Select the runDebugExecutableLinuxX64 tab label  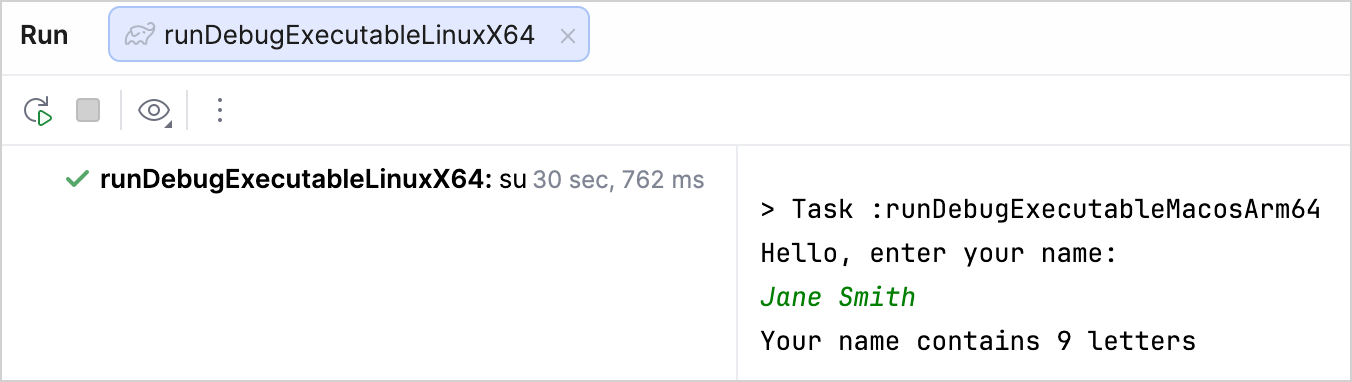click(x=349, y=36)
